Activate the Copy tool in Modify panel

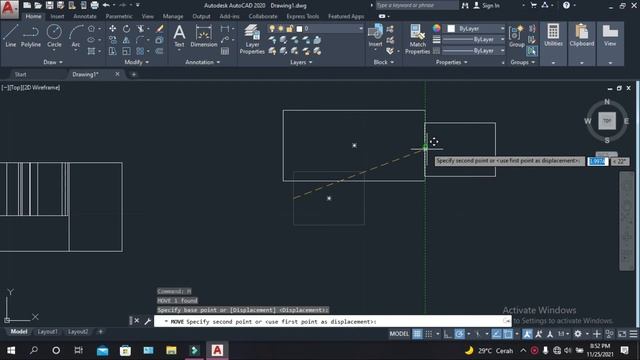112,40
